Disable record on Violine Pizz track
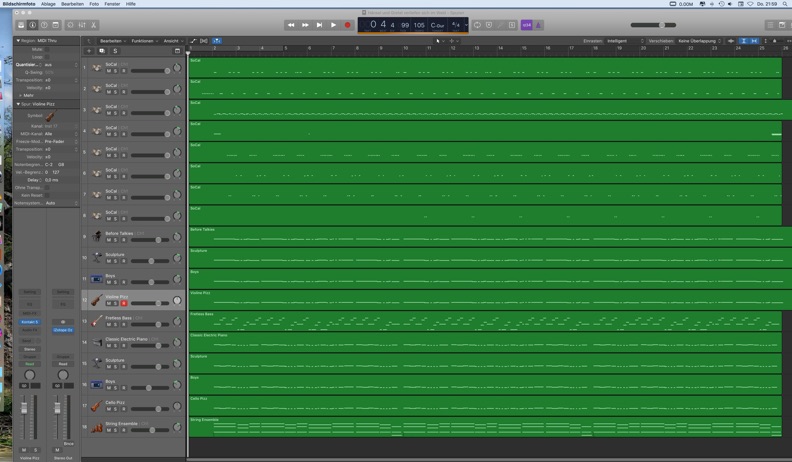 [x=124, y=303]
